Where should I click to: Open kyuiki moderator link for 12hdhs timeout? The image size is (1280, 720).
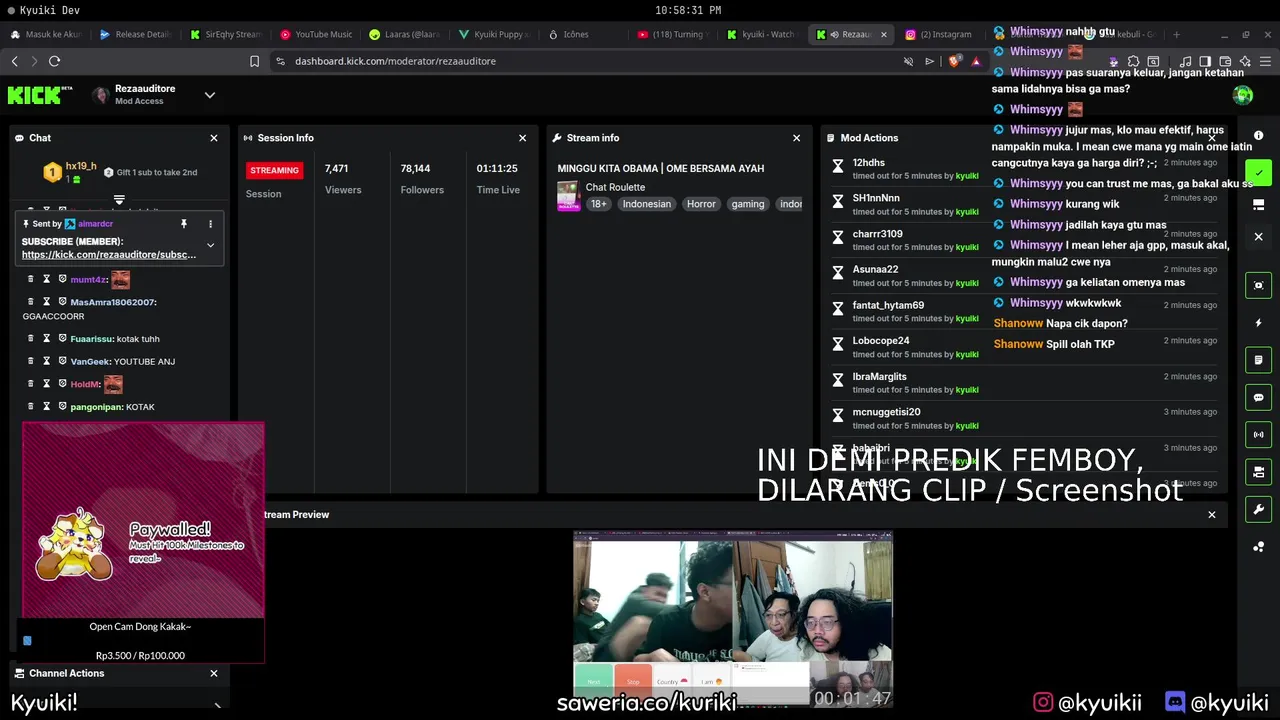pos(967,176)
